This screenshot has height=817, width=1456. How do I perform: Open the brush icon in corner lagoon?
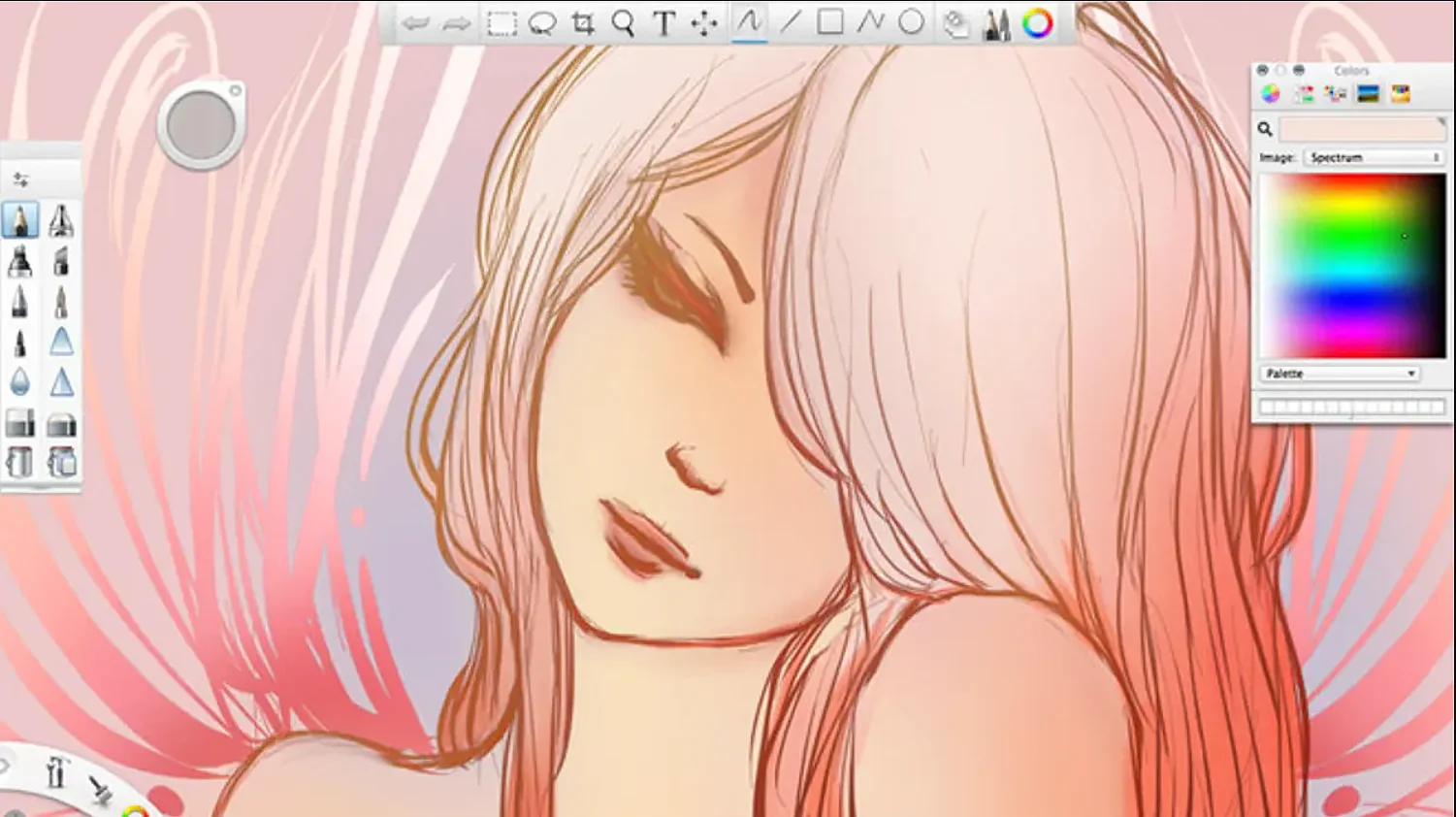point(100,789)
